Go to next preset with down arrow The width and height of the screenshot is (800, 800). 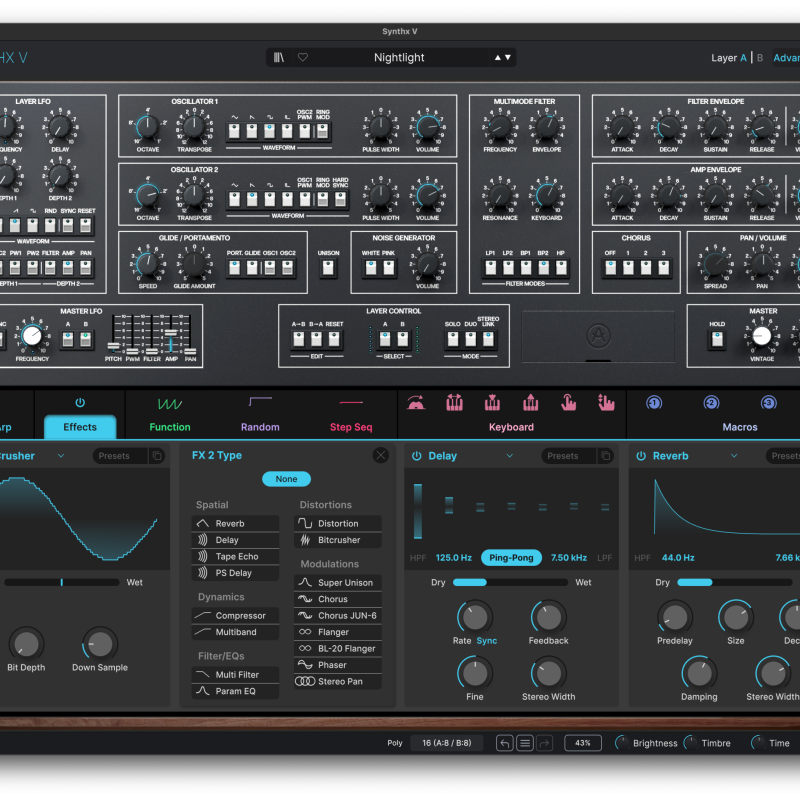tap(508, 58)
